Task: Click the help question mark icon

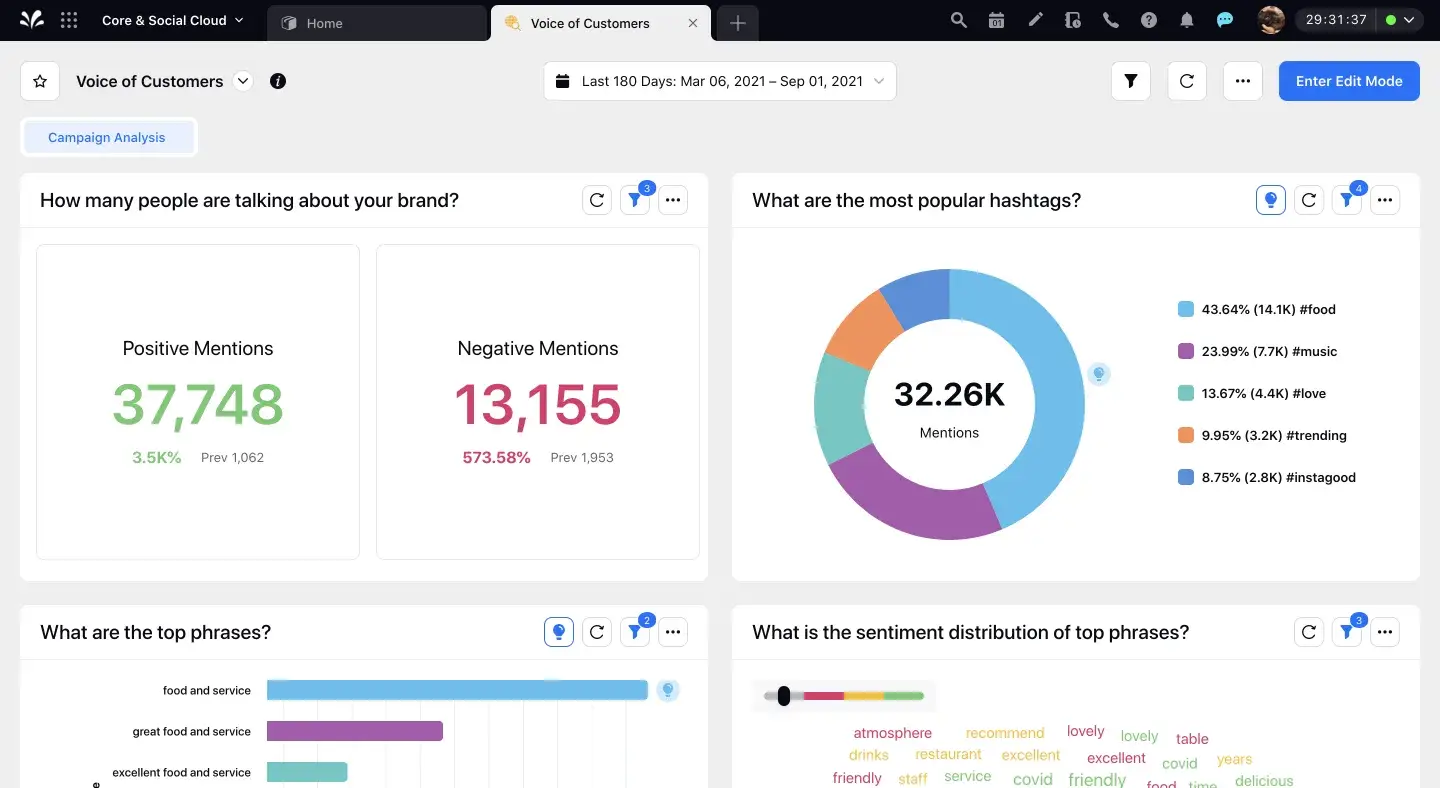Action: point(1149,20)
